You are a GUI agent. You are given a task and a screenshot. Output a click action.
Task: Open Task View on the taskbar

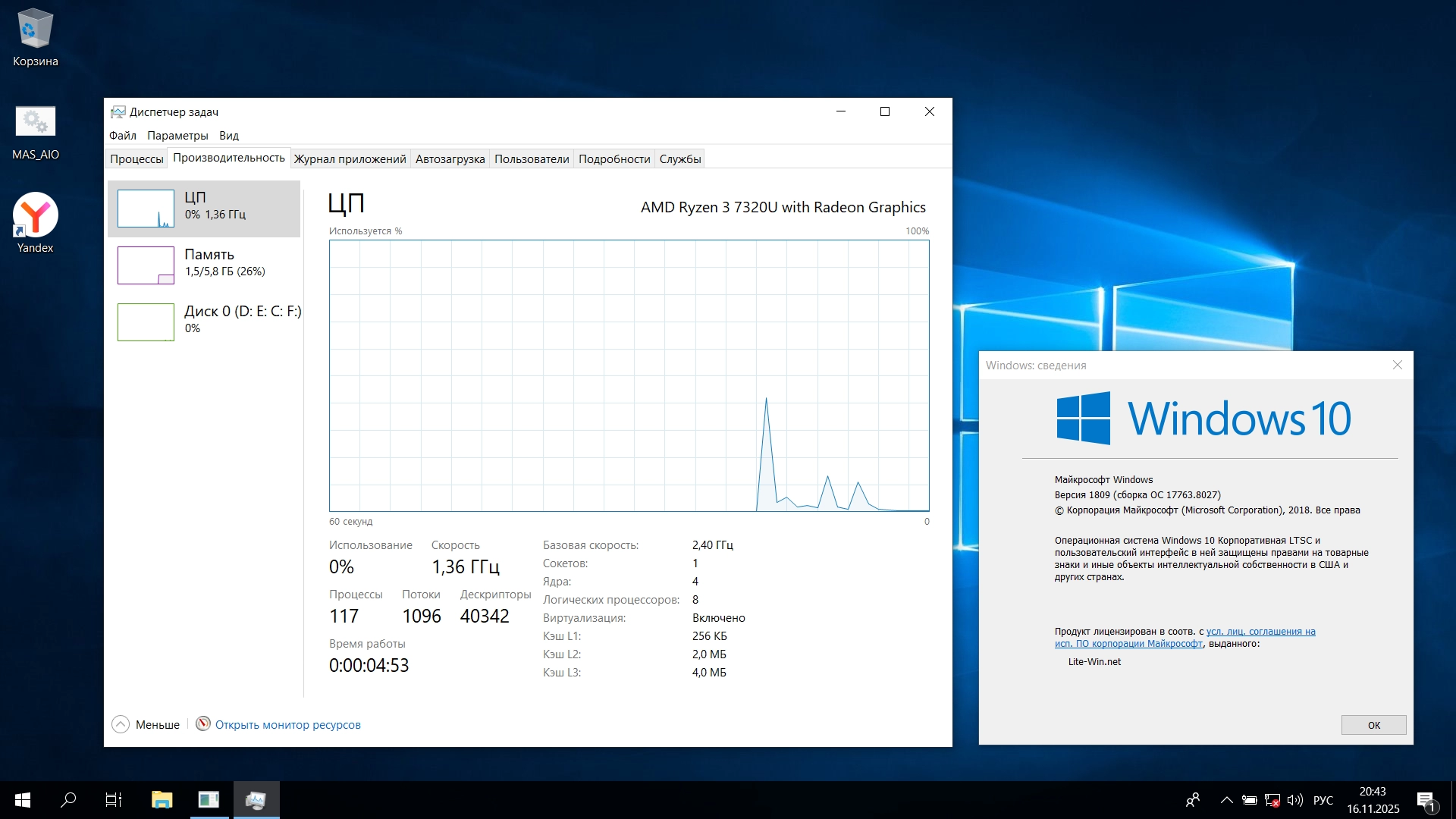pyautogui.click(x=114, y=800)
